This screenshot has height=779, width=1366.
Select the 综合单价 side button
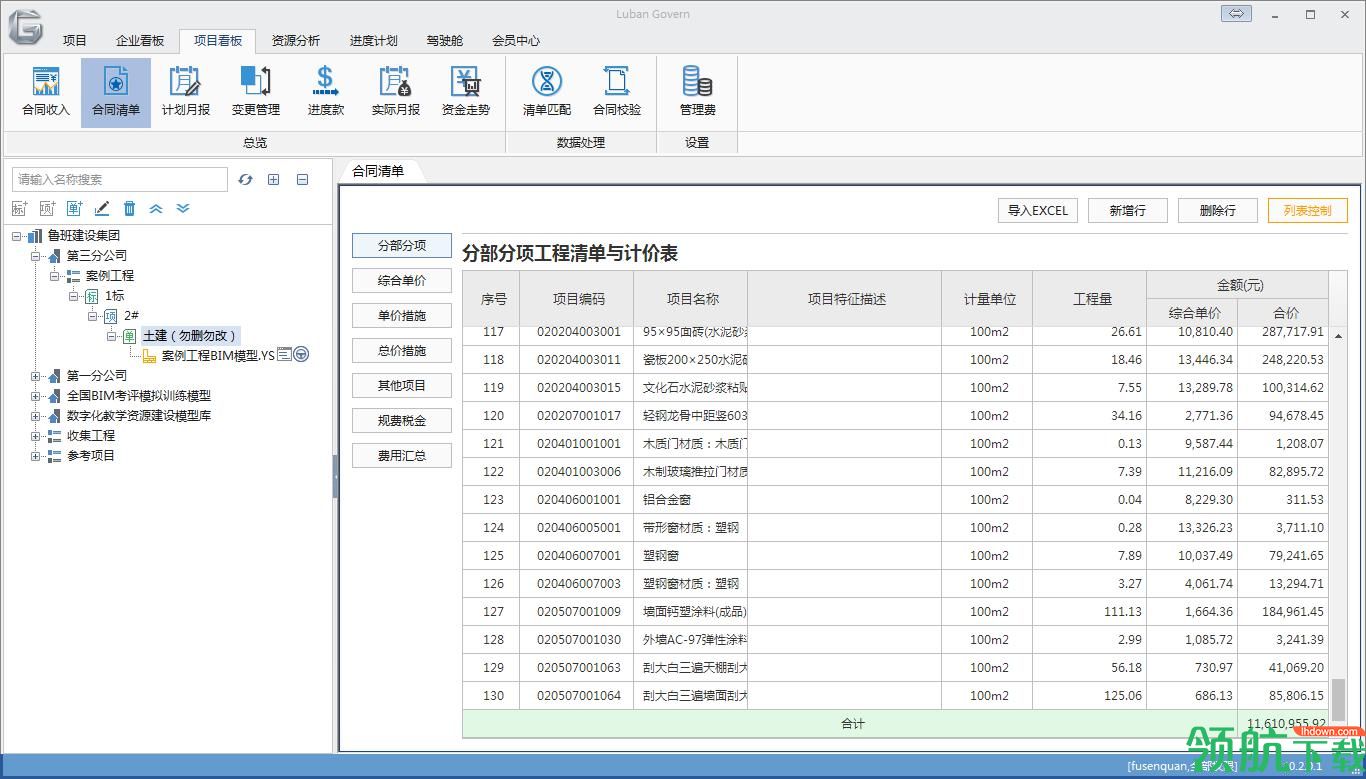point(402,281)
